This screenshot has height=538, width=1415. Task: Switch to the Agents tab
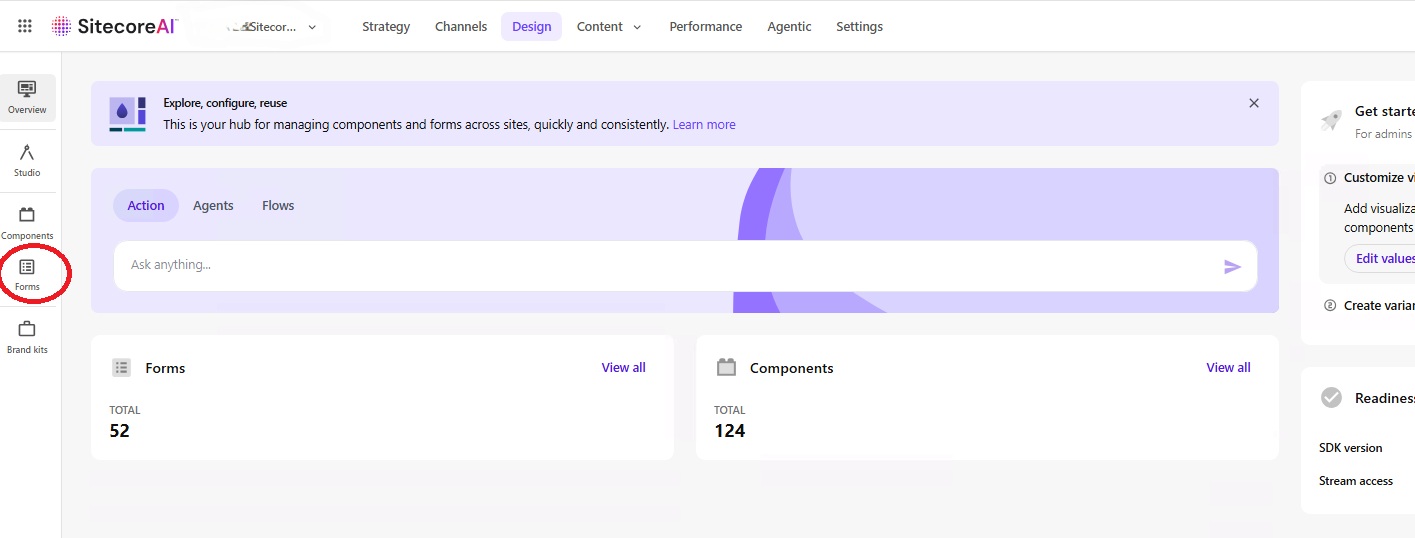pyautogui.click(x=213, y=205)
